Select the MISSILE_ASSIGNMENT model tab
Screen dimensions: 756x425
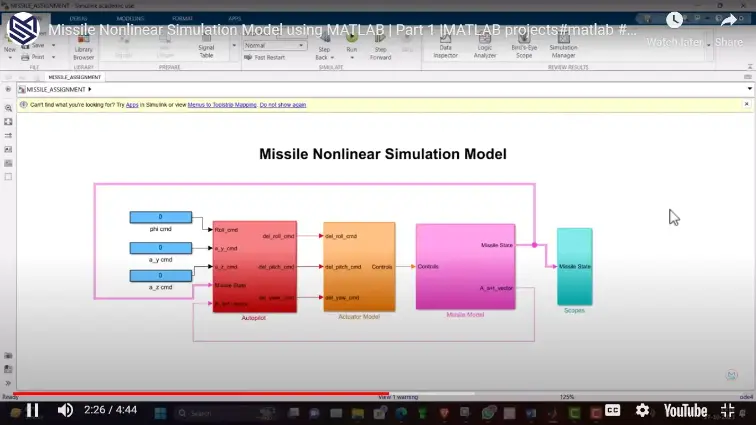(x=76, y=76)
